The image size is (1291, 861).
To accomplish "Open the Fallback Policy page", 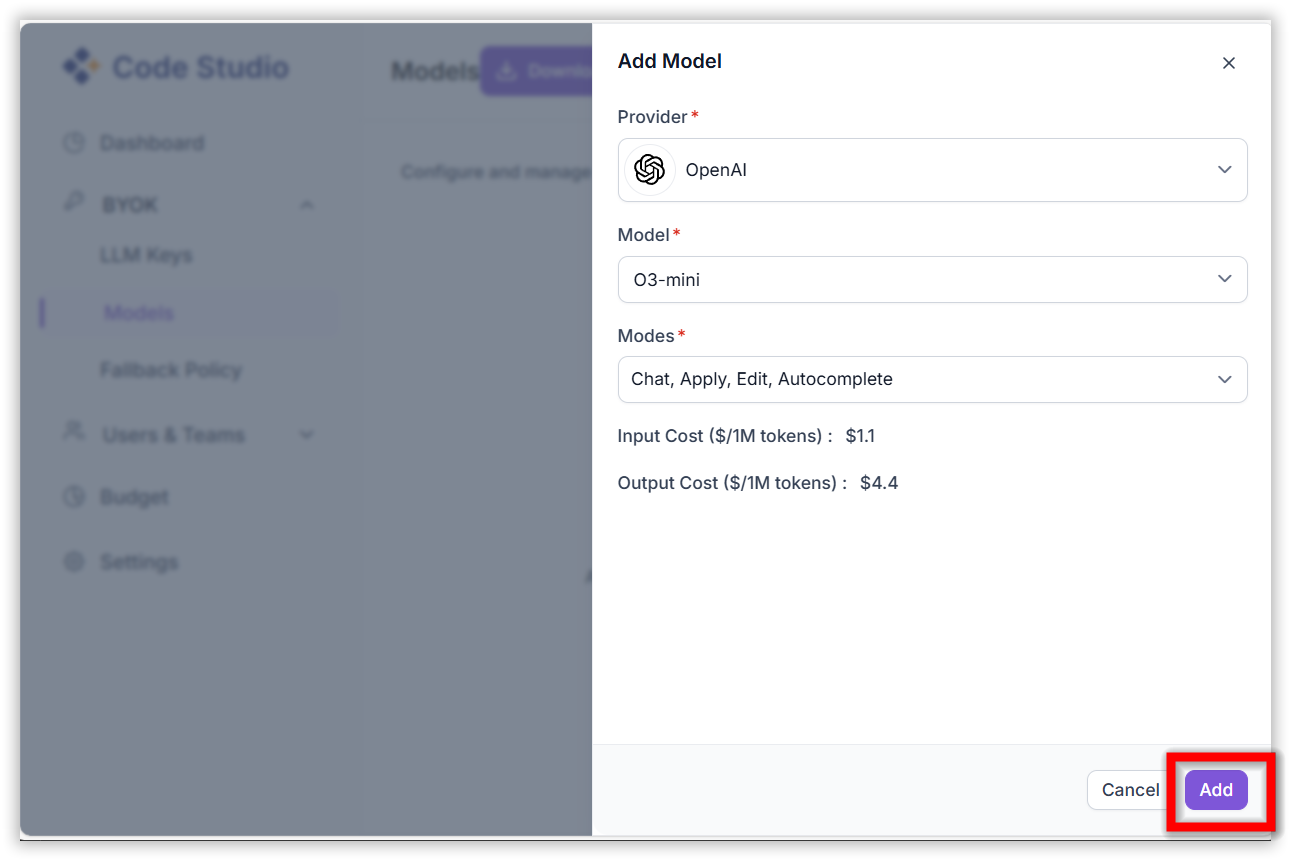I will [x=170, y=369].
